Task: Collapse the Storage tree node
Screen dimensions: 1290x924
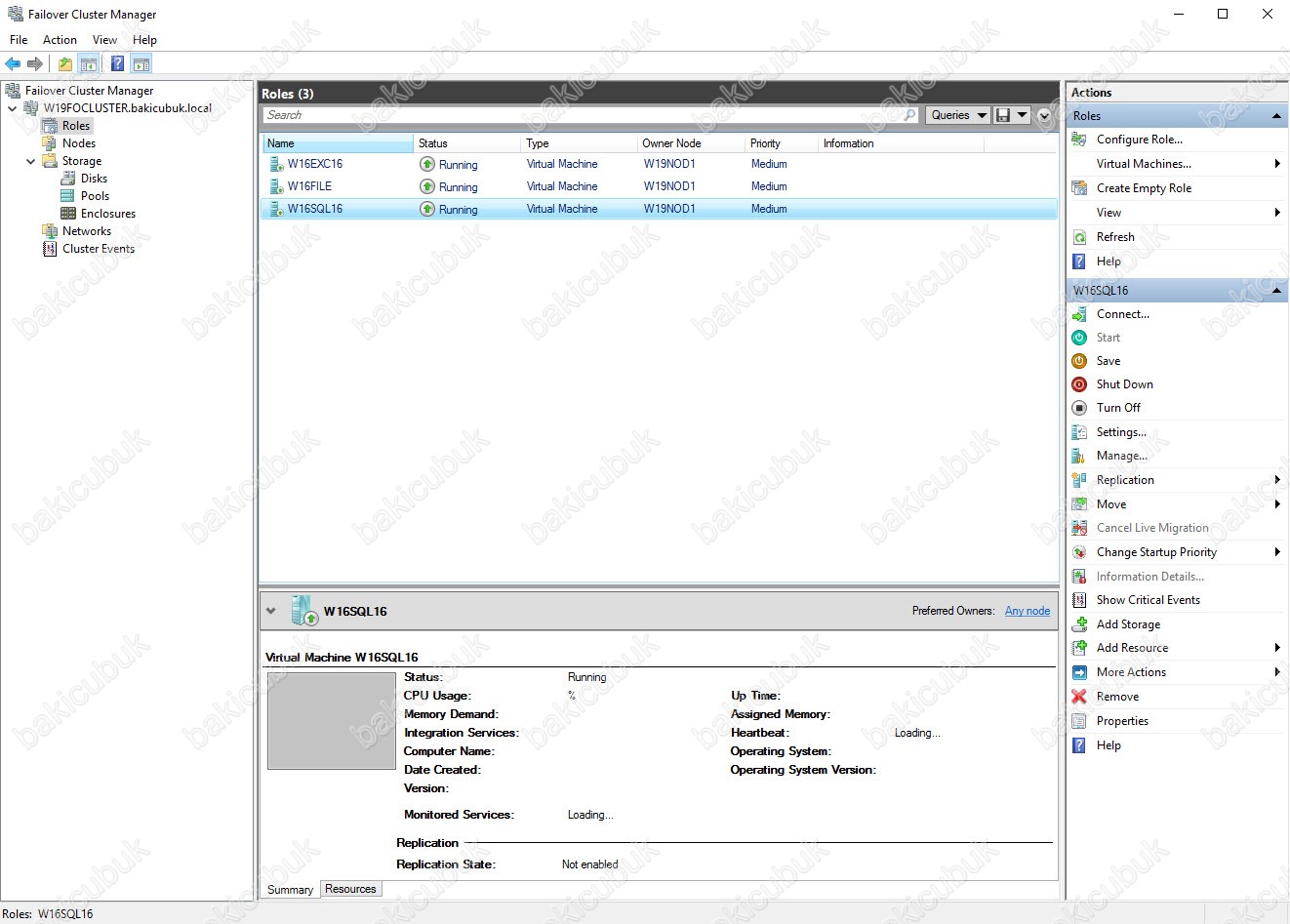Action: click(31, 161)
